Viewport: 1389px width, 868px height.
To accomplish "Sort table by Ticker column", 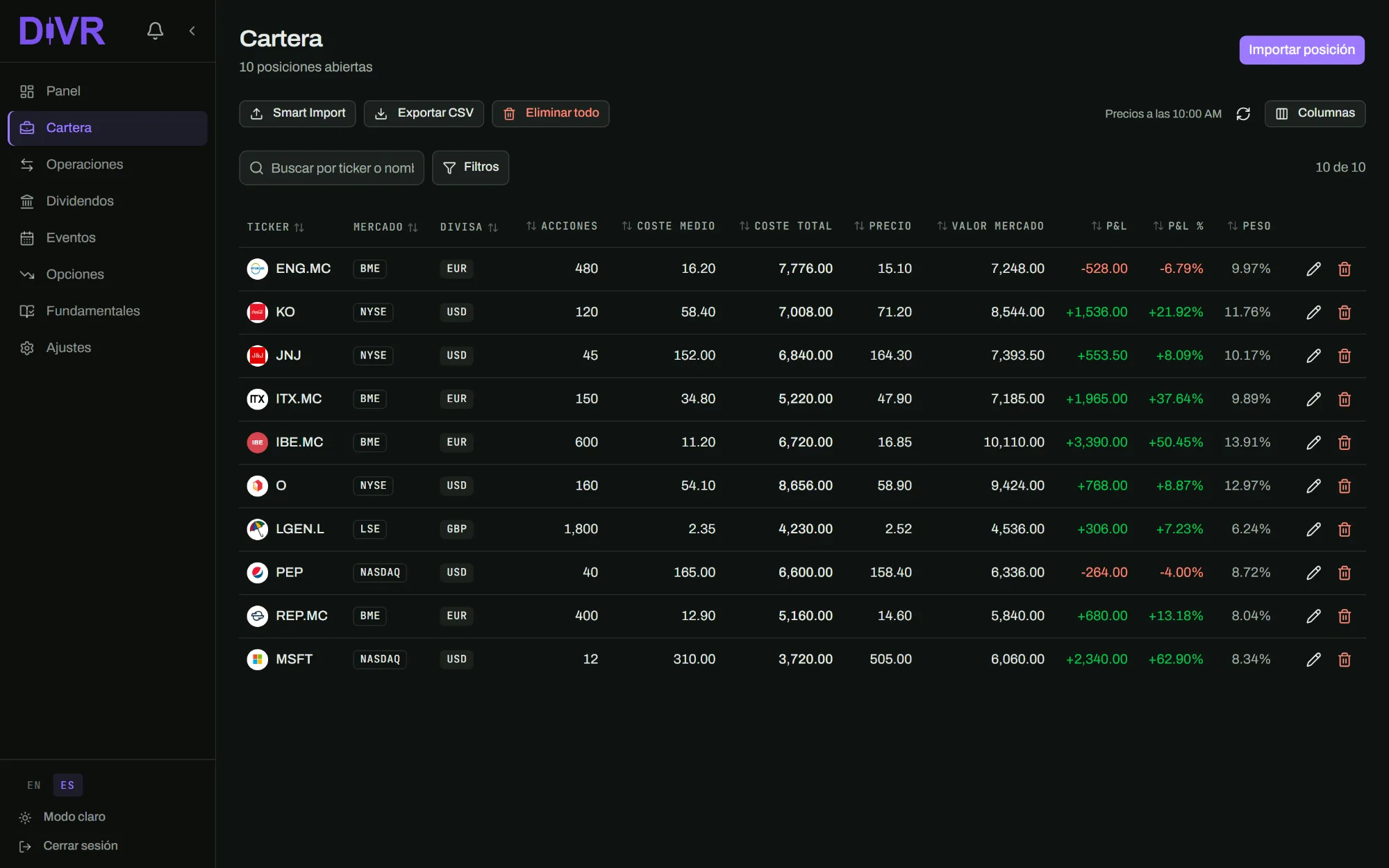I will pyautogui.click(x=276, y=227).
